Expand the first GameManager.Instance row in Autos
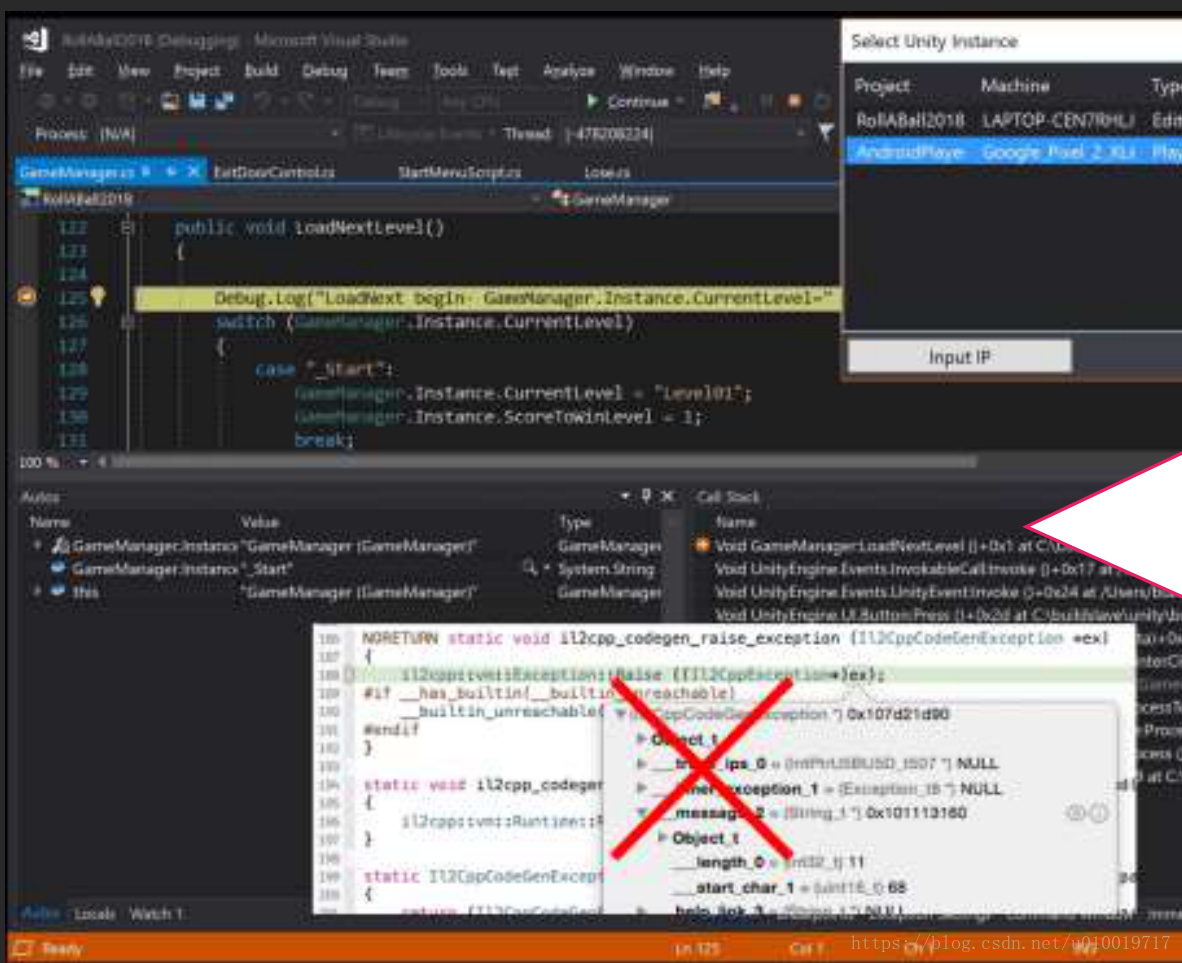The image size is (1182, 963). (37, 544)
